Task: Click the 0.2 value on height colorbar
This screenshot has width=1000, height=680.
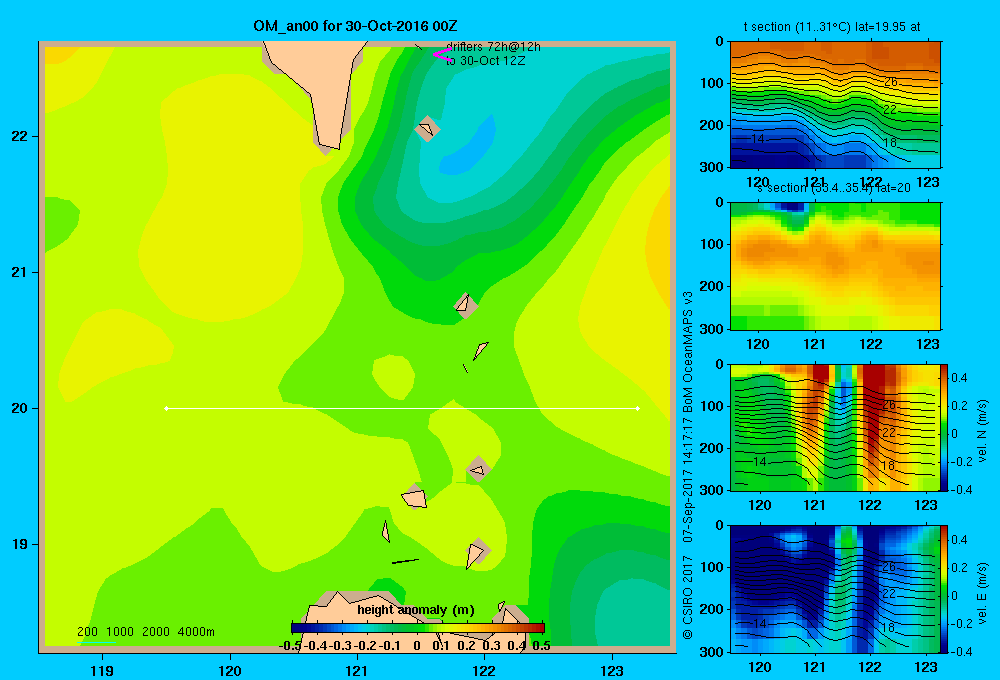Action: tap(466, 646)
